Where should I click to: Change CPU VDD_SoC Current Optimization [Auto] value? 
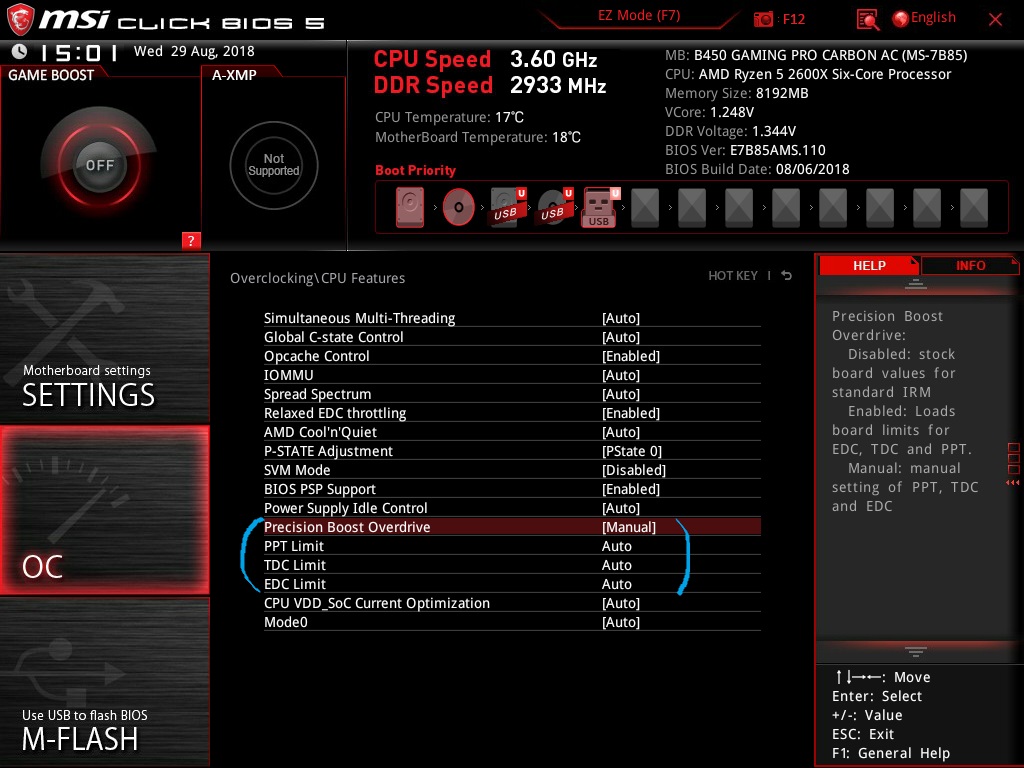[x=620, y=602]
